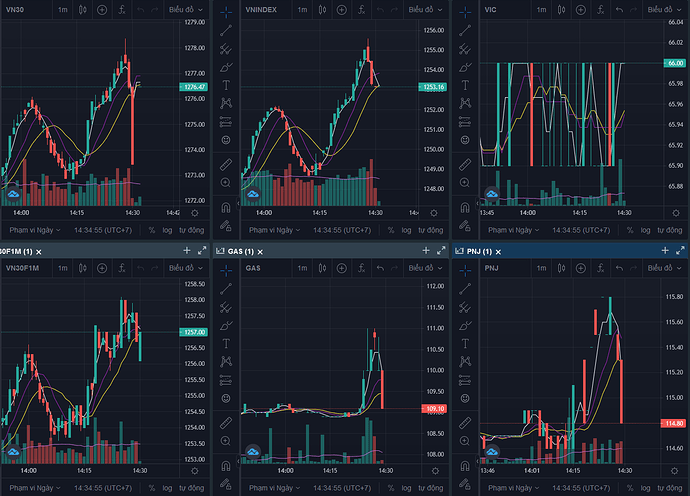690x496 pixels.
Task: Open indicators fx in VNINDEX chart
Action: [361, 10]
